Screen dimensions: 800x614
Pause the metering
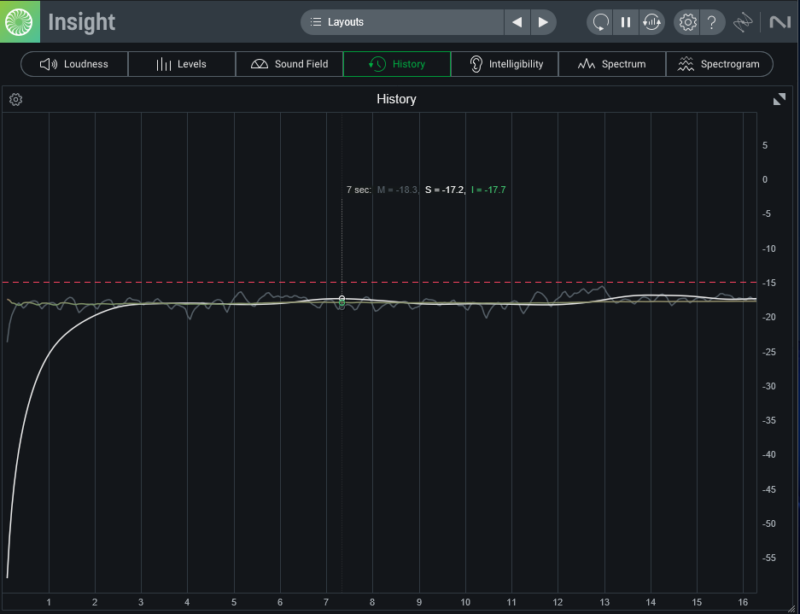click(x=626, y=22)
